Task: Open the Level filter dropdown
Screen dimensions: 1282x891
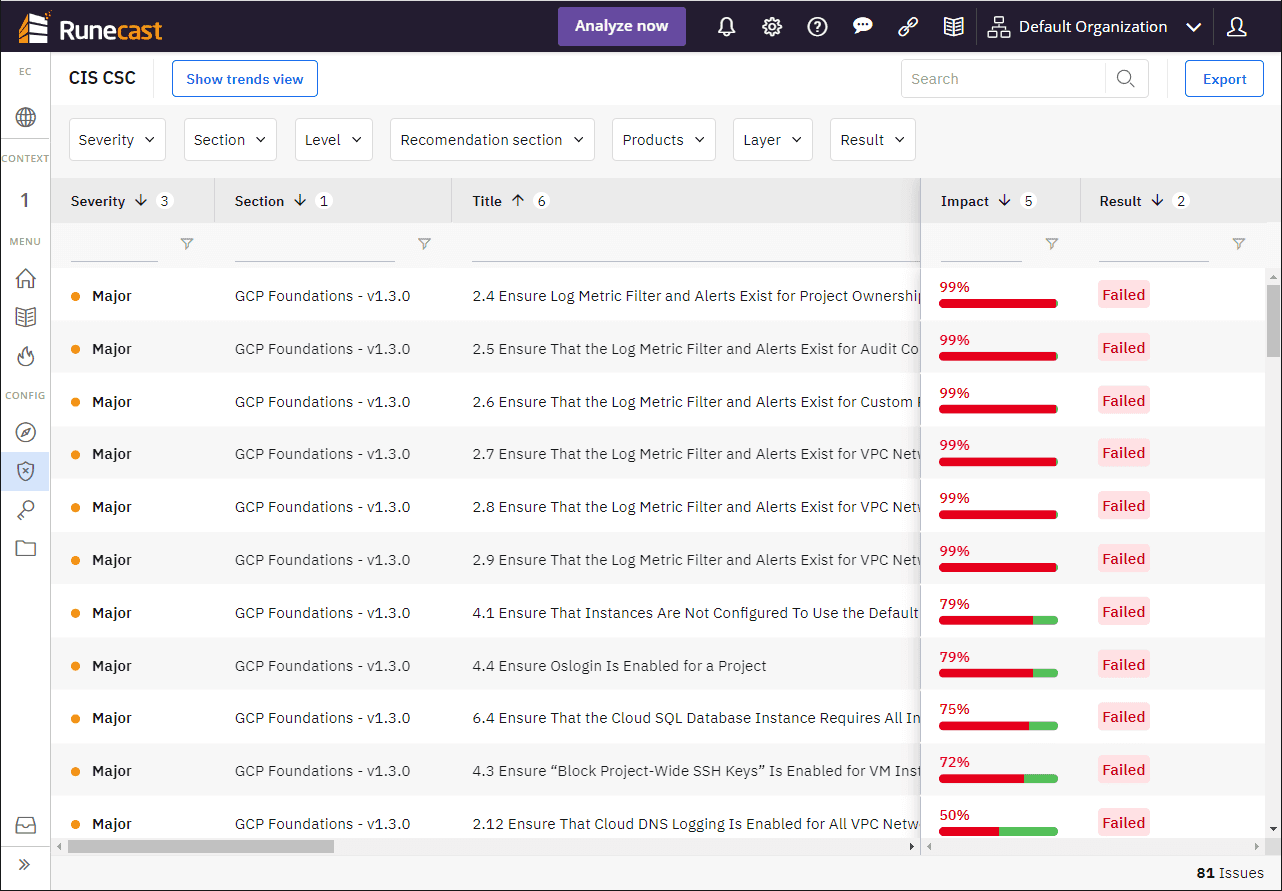Action: pos(333,140)
